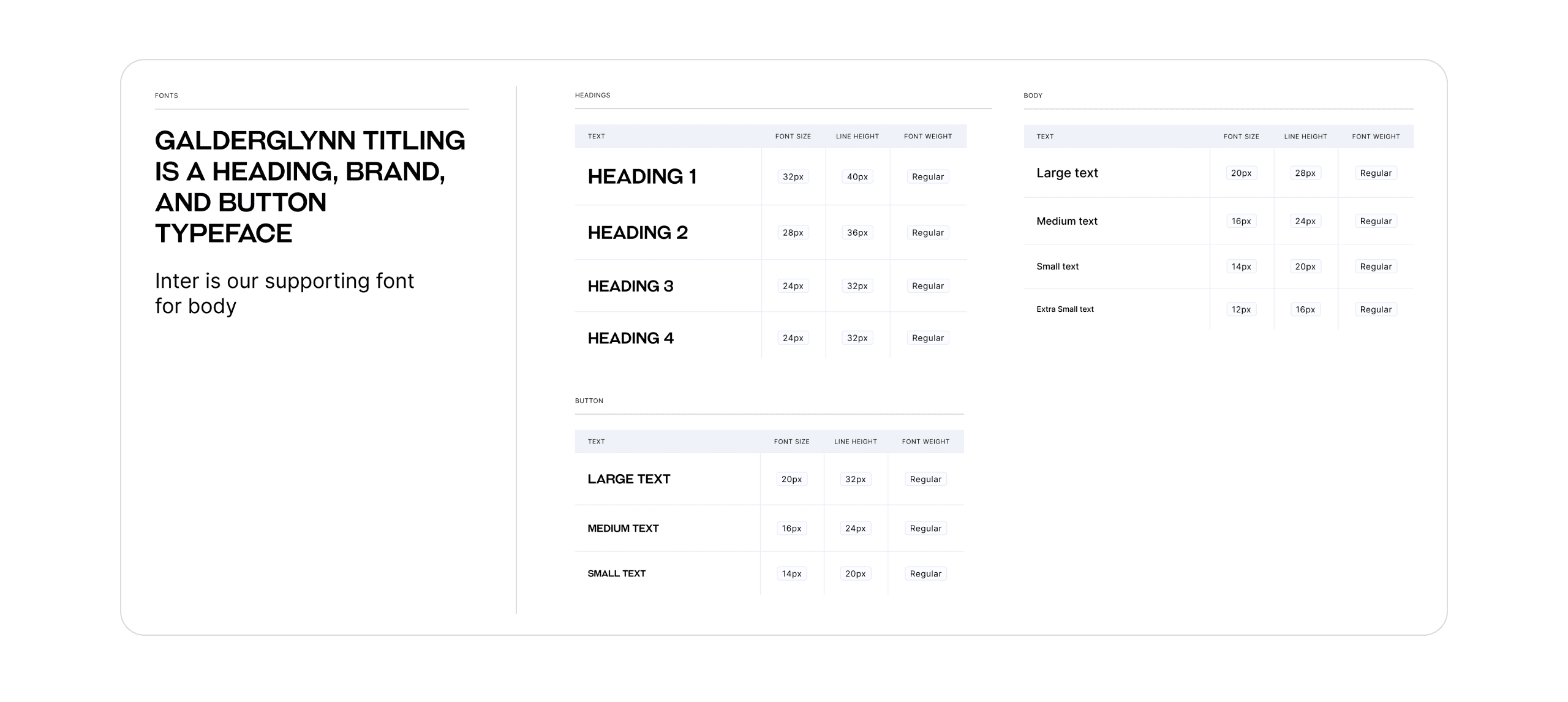Select the HEADING 3 text row

630,286
